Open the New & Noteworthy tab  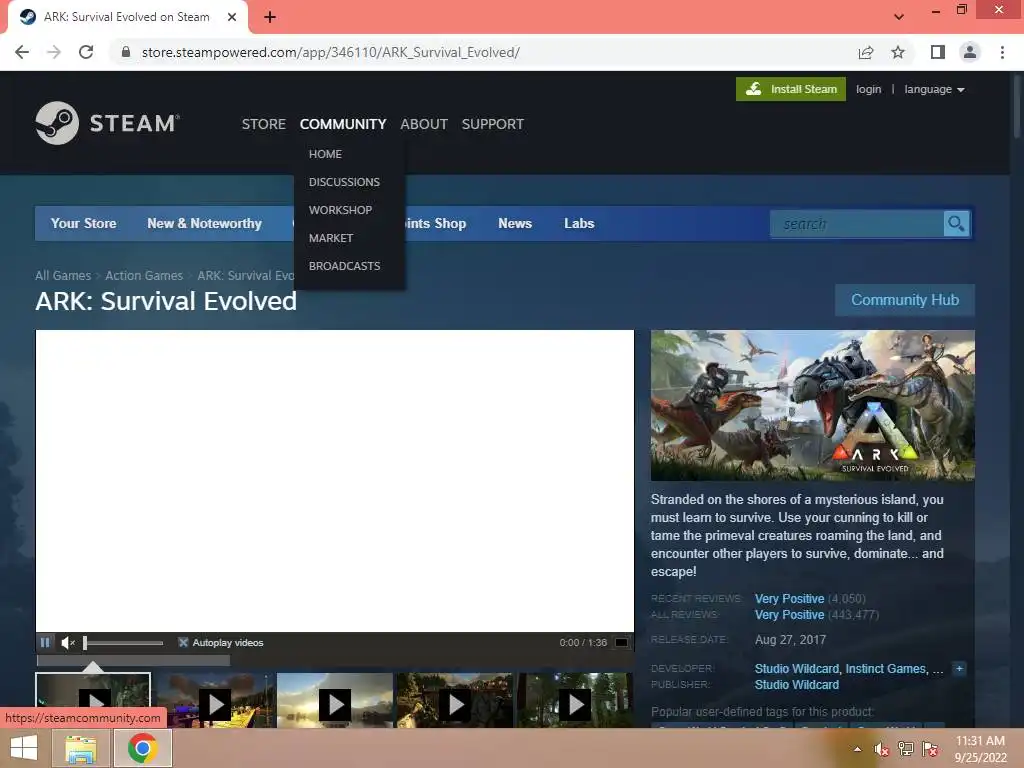coord(204,223)
